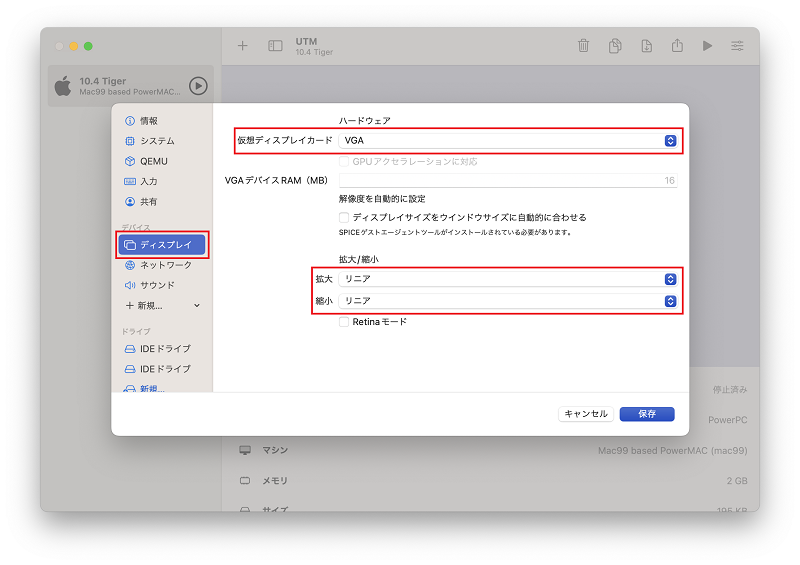This screenshot has height=565, width=800.
Task: Start 10.4 Tiger with its circular play button
Action: [198, 86]
